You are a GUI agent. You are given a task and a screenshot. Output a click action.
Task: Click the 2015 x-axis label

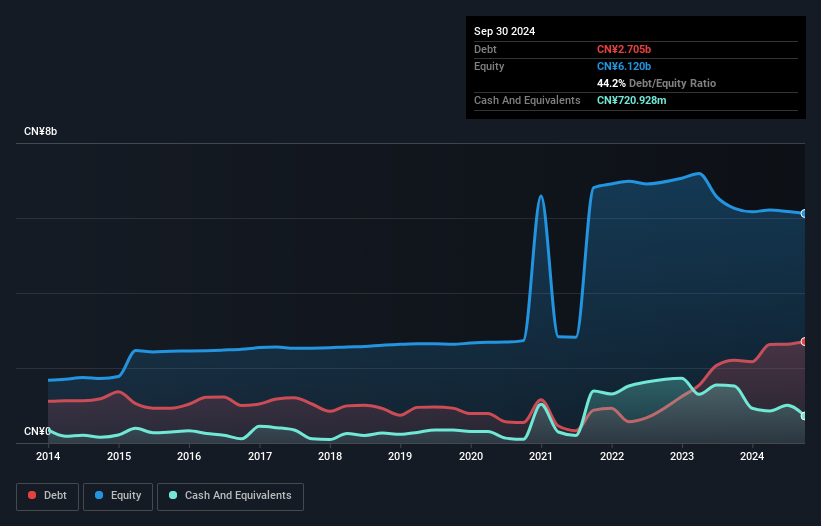[x=119, y=456]
